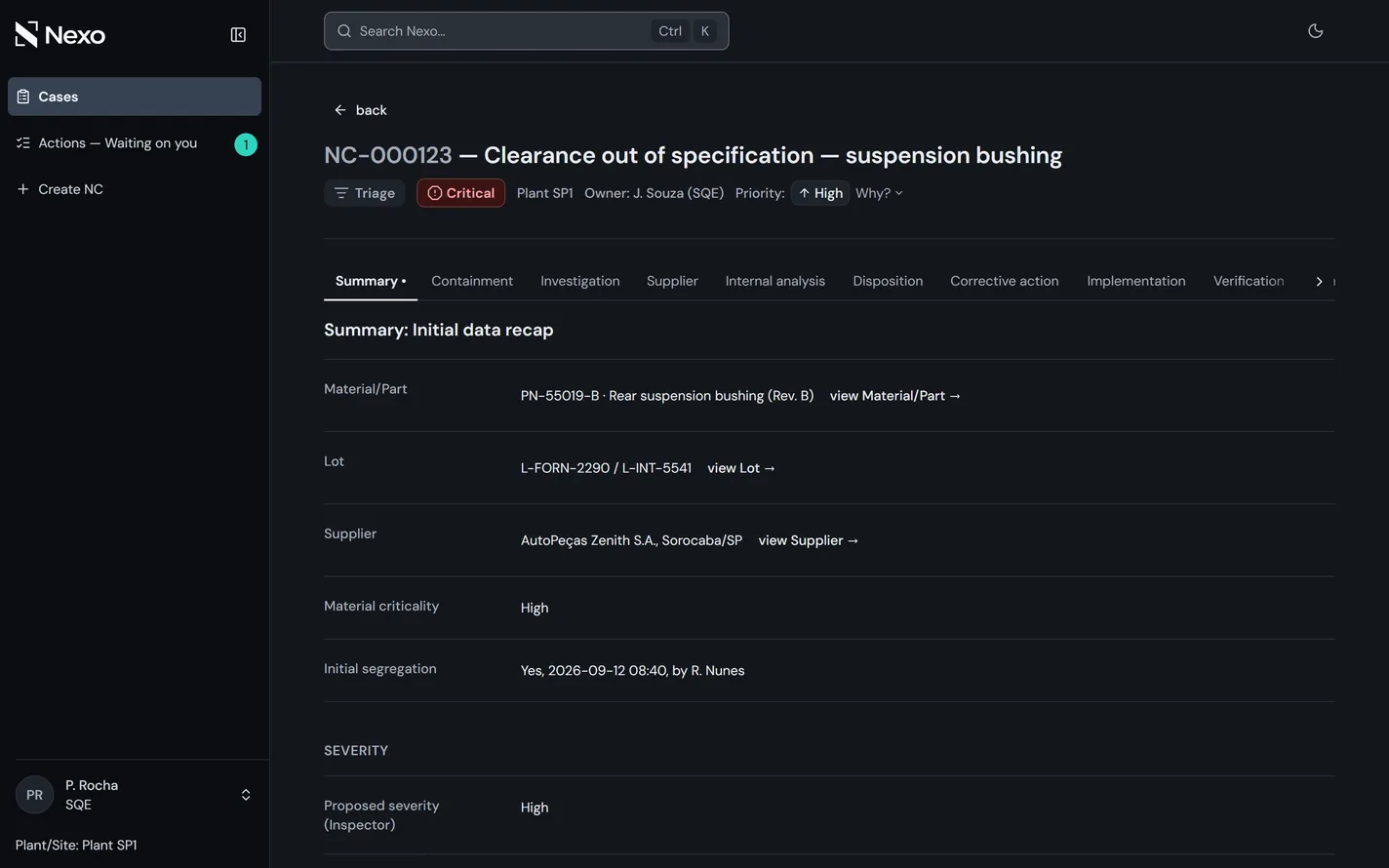Image resolution: width=1389 pixels, height=868 pixels.
Task: Click the Critical severity badge
Action: click(461, 193)
